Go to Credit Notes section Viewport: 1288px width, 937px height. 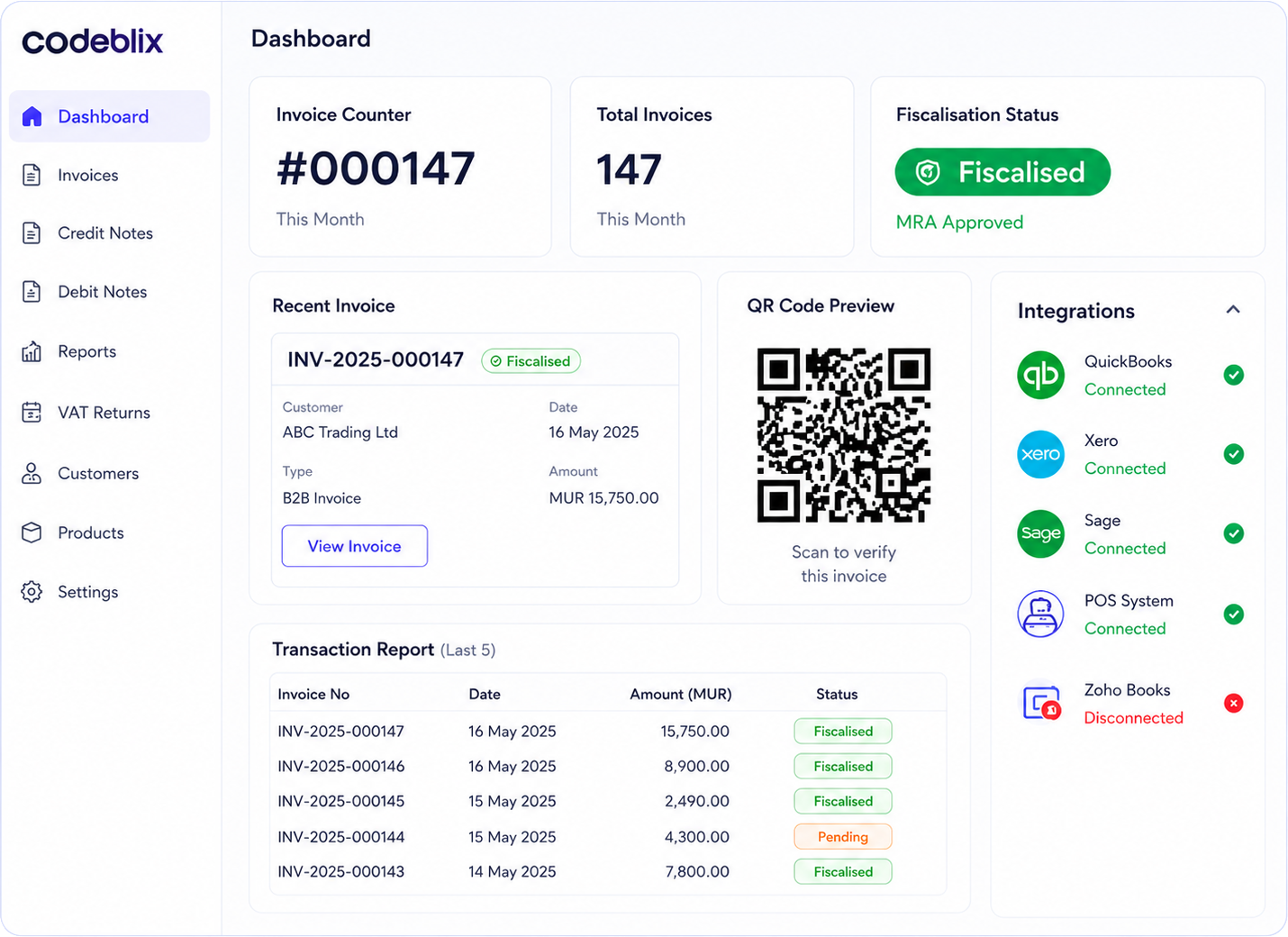(x=104, y=233)
